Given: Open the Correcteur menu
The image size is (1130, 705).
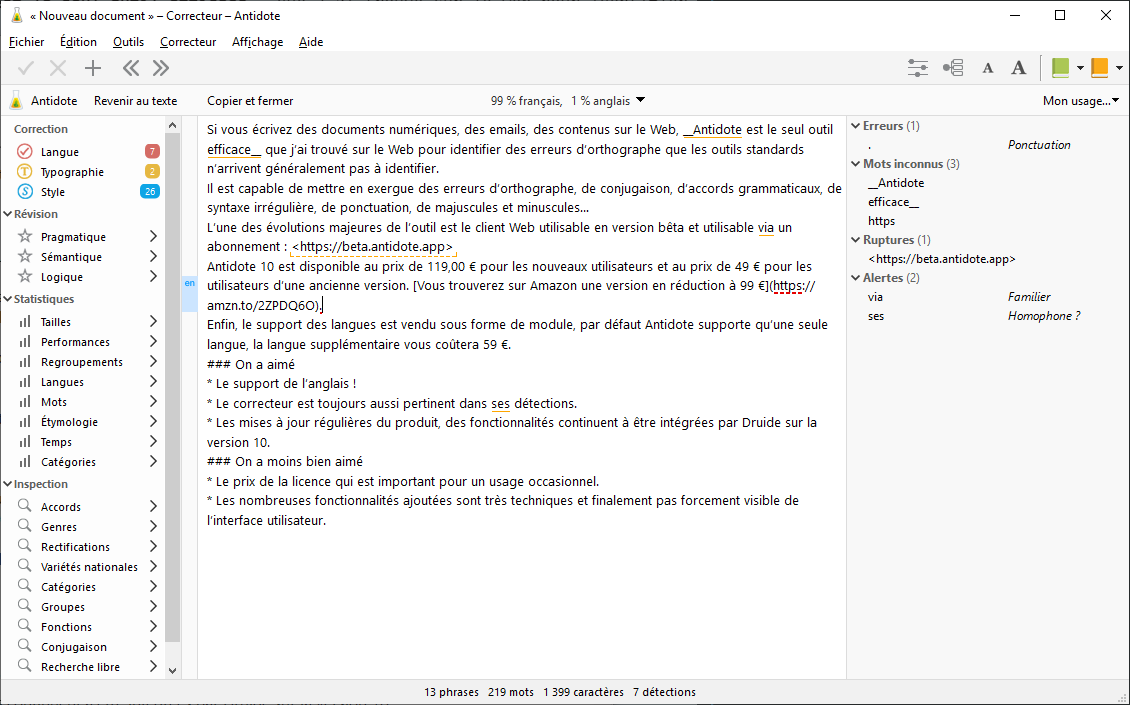Looking at the screenshot, I should point(188,42).
